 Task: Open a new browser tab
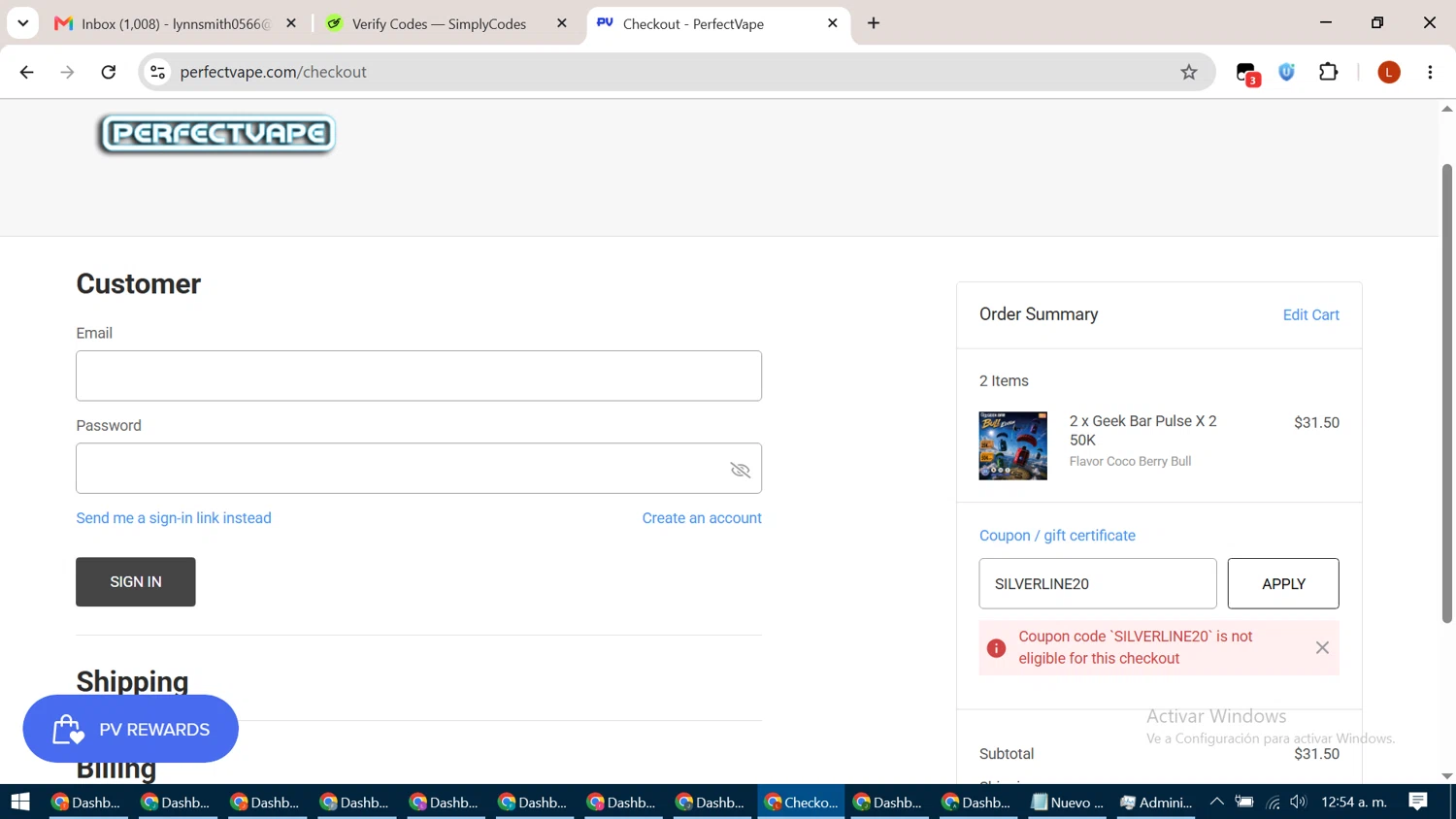click(x=874, y=23)
